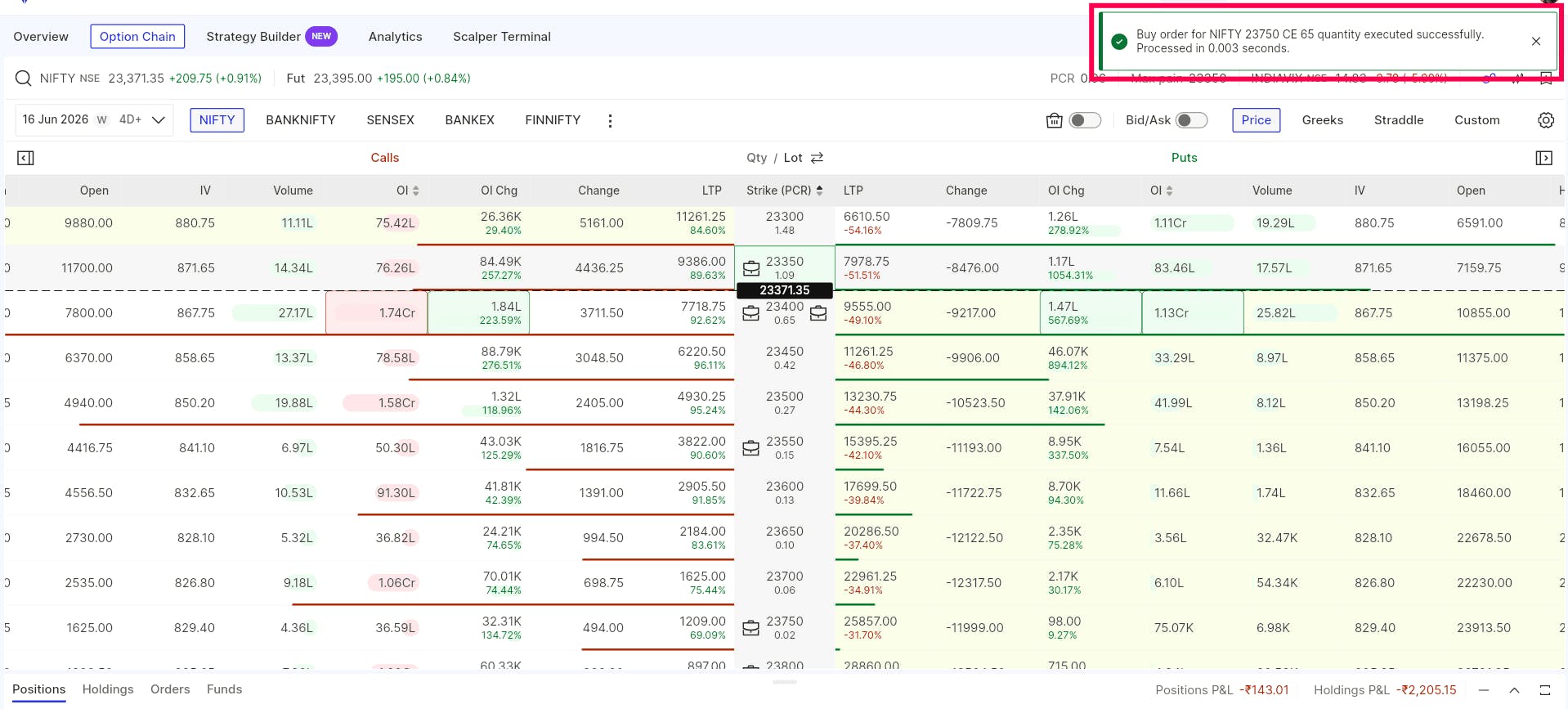The width and height of the screenshot is (1568, 709).
Task: Open the settings gear for option chain
Action: [x=1545, y=120]
